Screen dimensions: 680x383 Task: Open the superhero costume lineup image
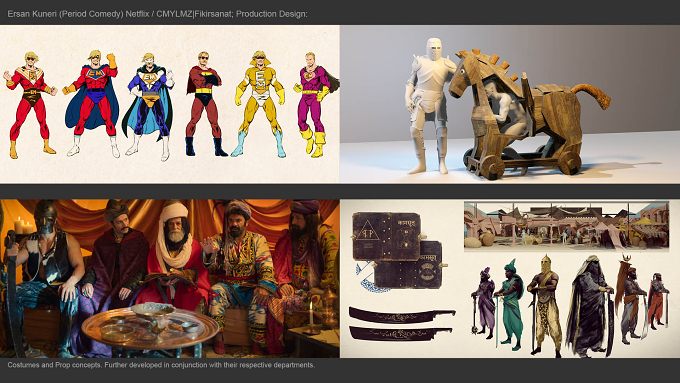coord(170,104)
